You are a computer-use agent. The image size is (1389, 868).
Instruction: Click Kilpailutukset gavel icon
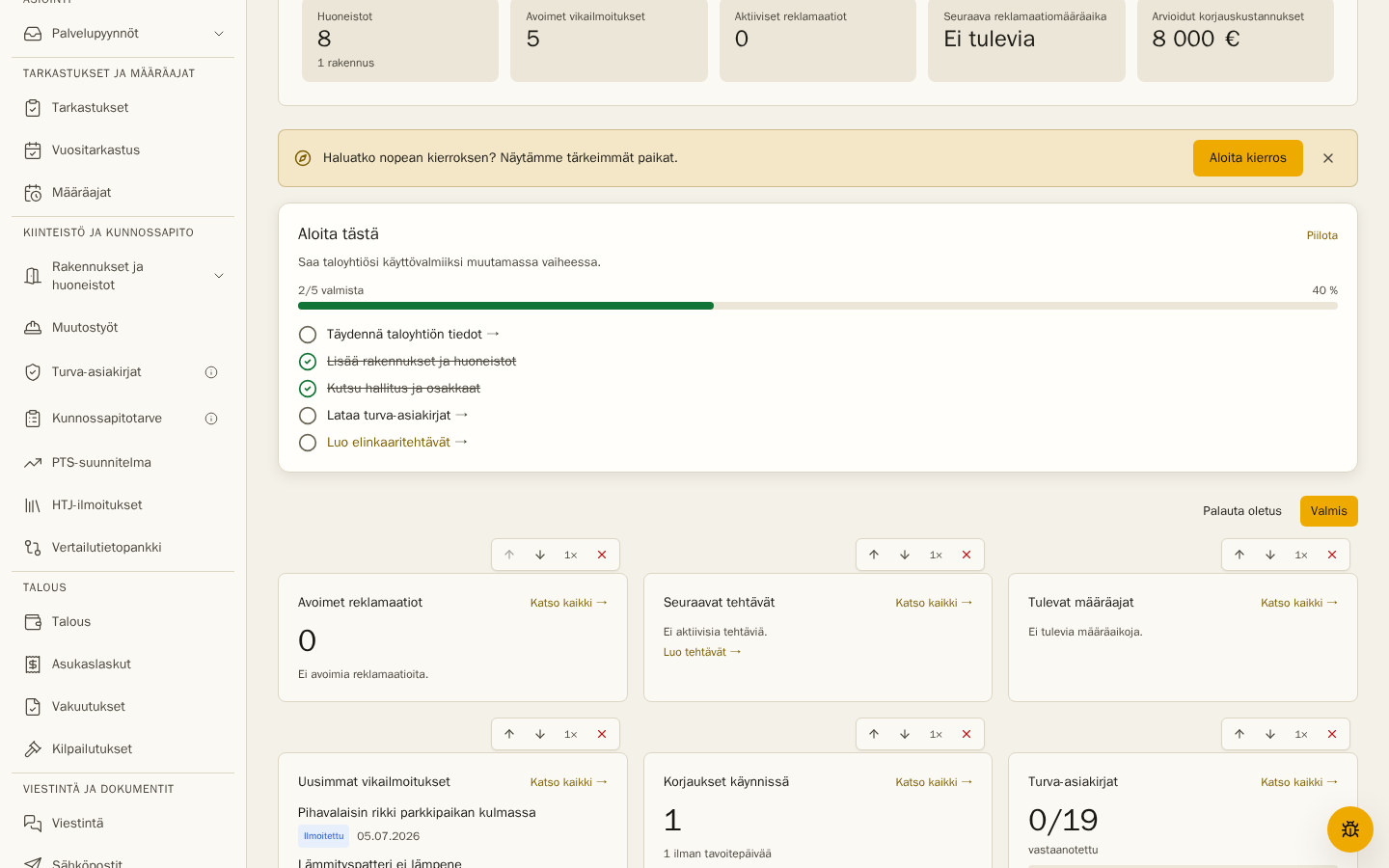point(33,749)
